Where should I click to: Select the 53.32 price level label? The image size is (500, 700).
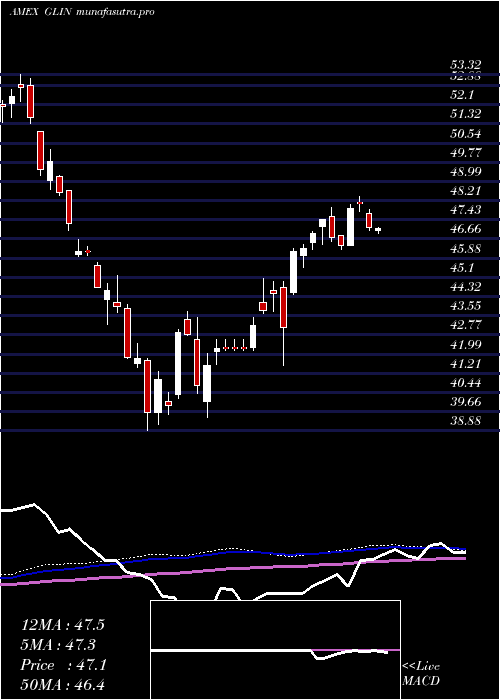[465, 65]
